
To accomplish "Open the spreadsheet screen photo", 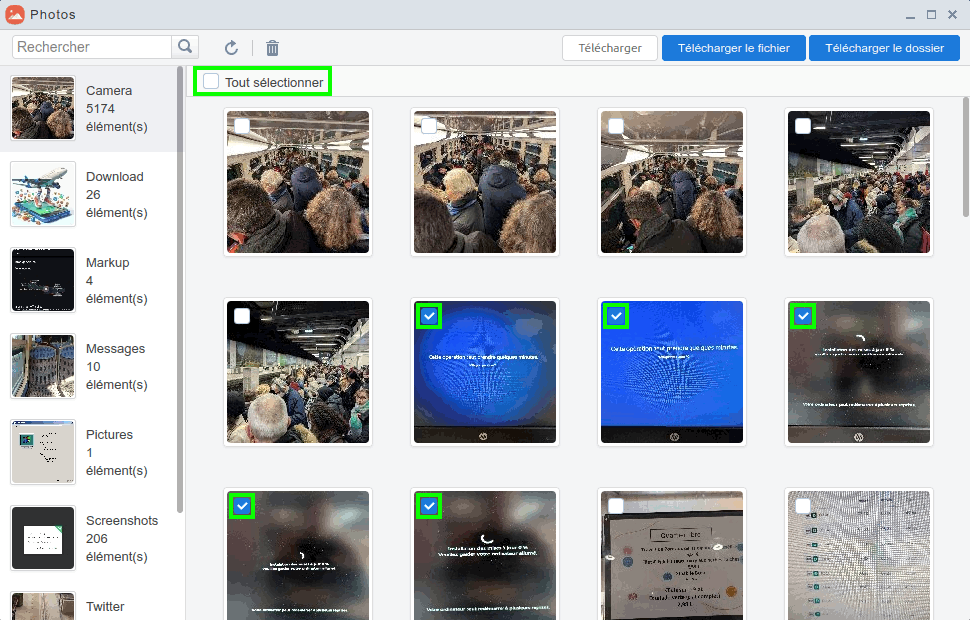I will 859,556.
